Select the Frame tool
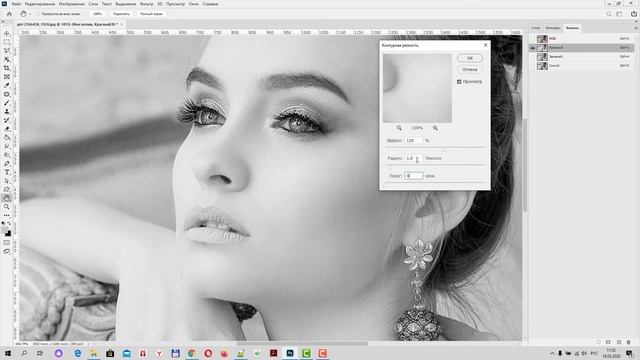The height and width of the screenshot is (360, 640). click(x=7, y=77)
